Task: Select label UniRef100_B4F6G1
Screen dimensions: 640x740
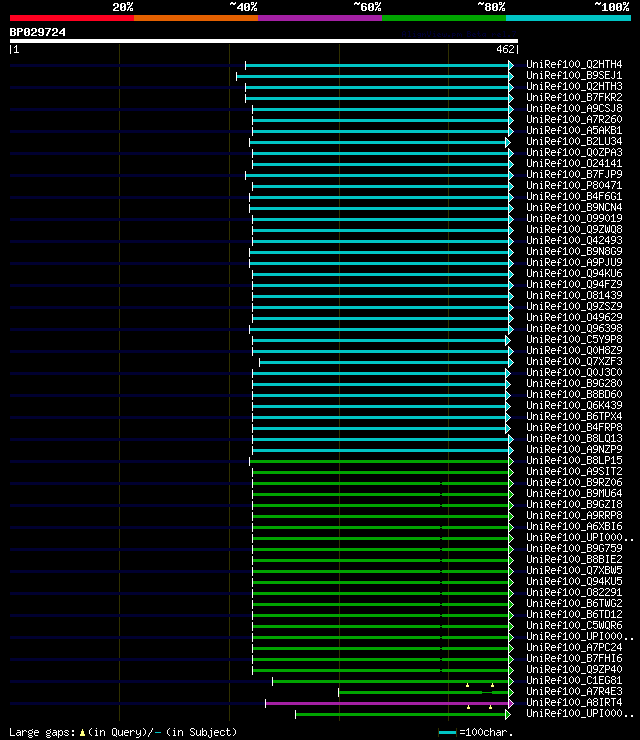Action: [574, 196]
